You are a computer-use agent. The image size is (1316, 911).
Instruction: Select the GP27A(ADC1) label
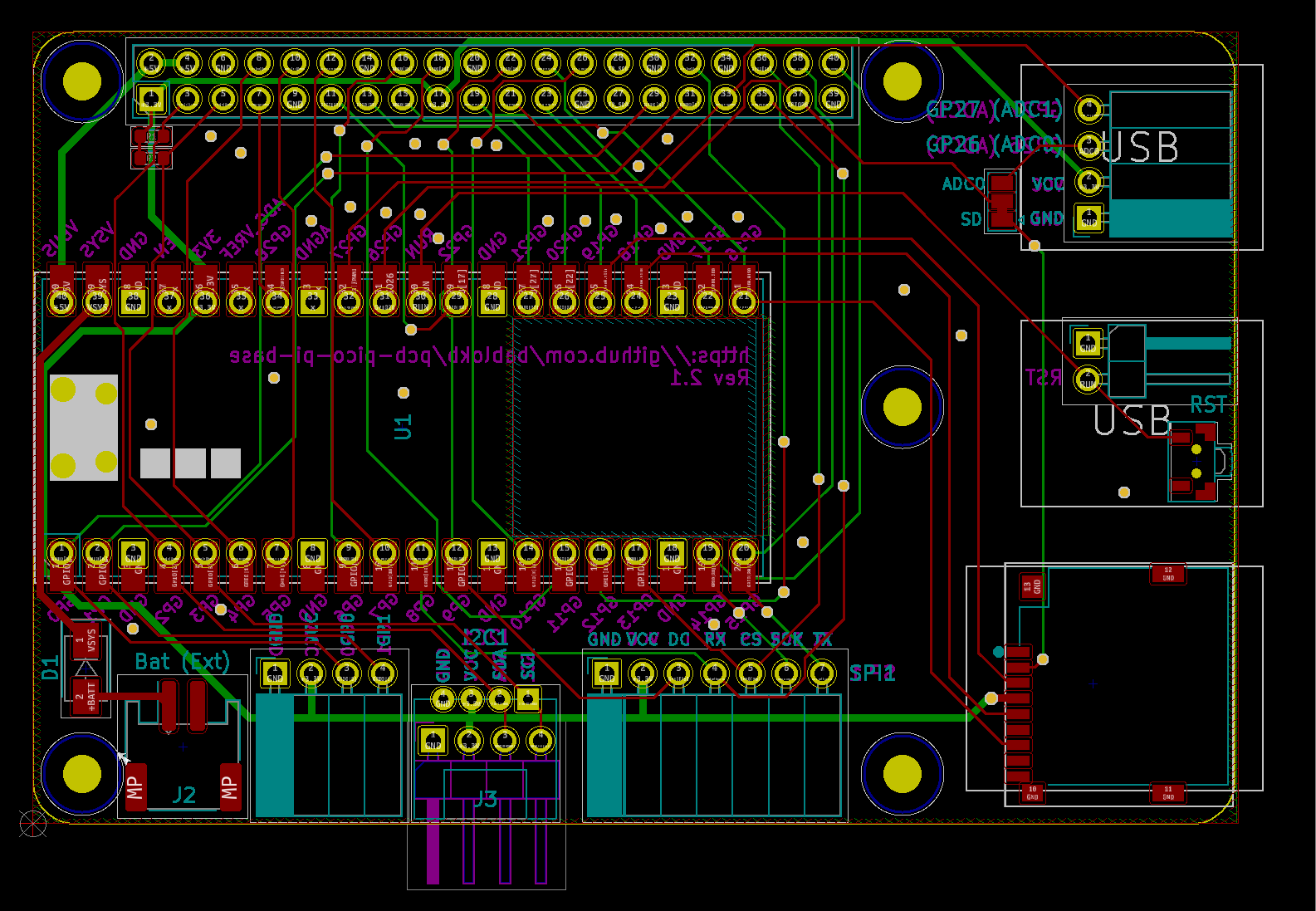(994, 110)
